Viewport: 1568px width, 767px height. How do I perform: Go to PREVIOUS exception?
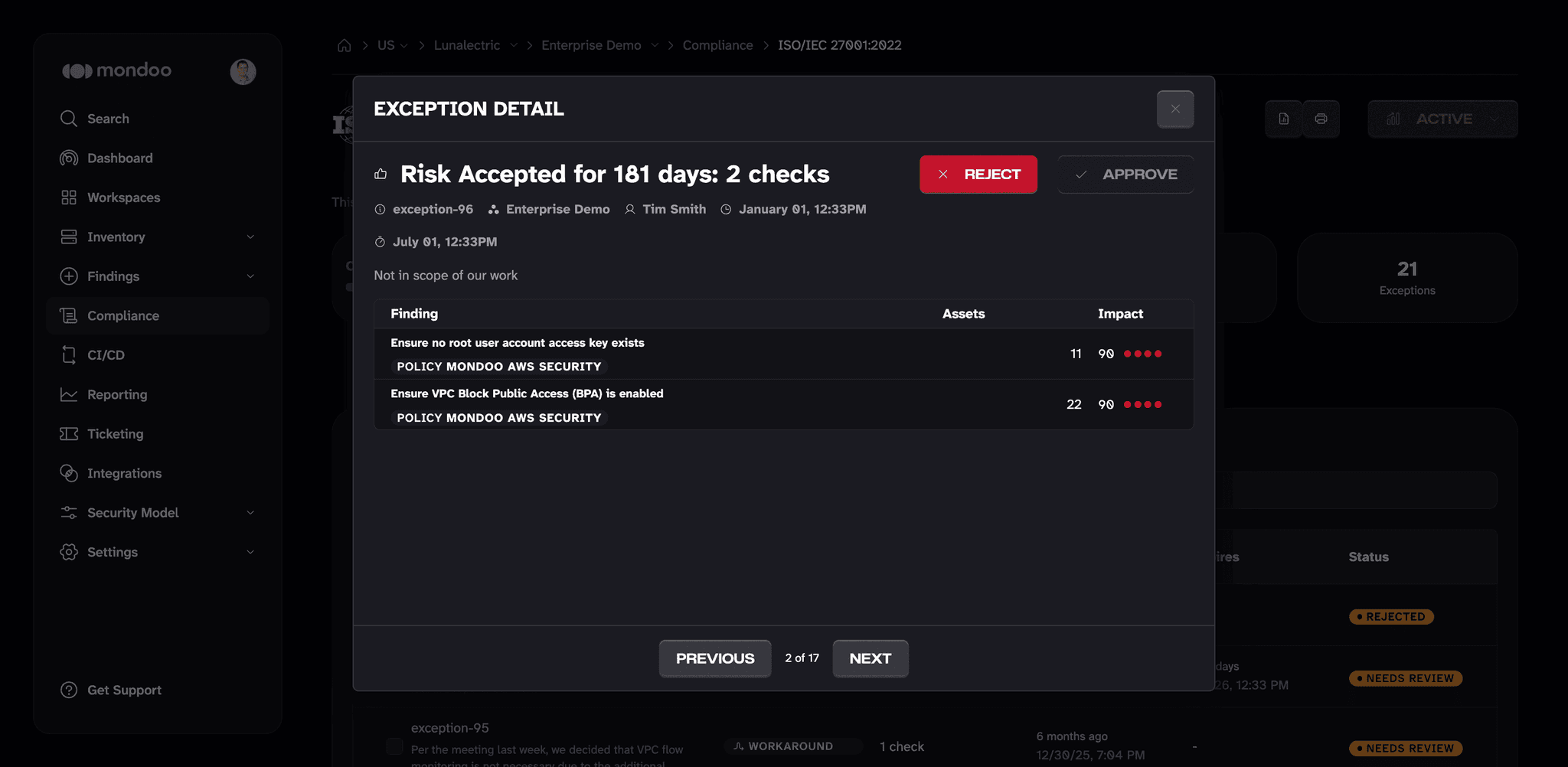tap(715, 658)
